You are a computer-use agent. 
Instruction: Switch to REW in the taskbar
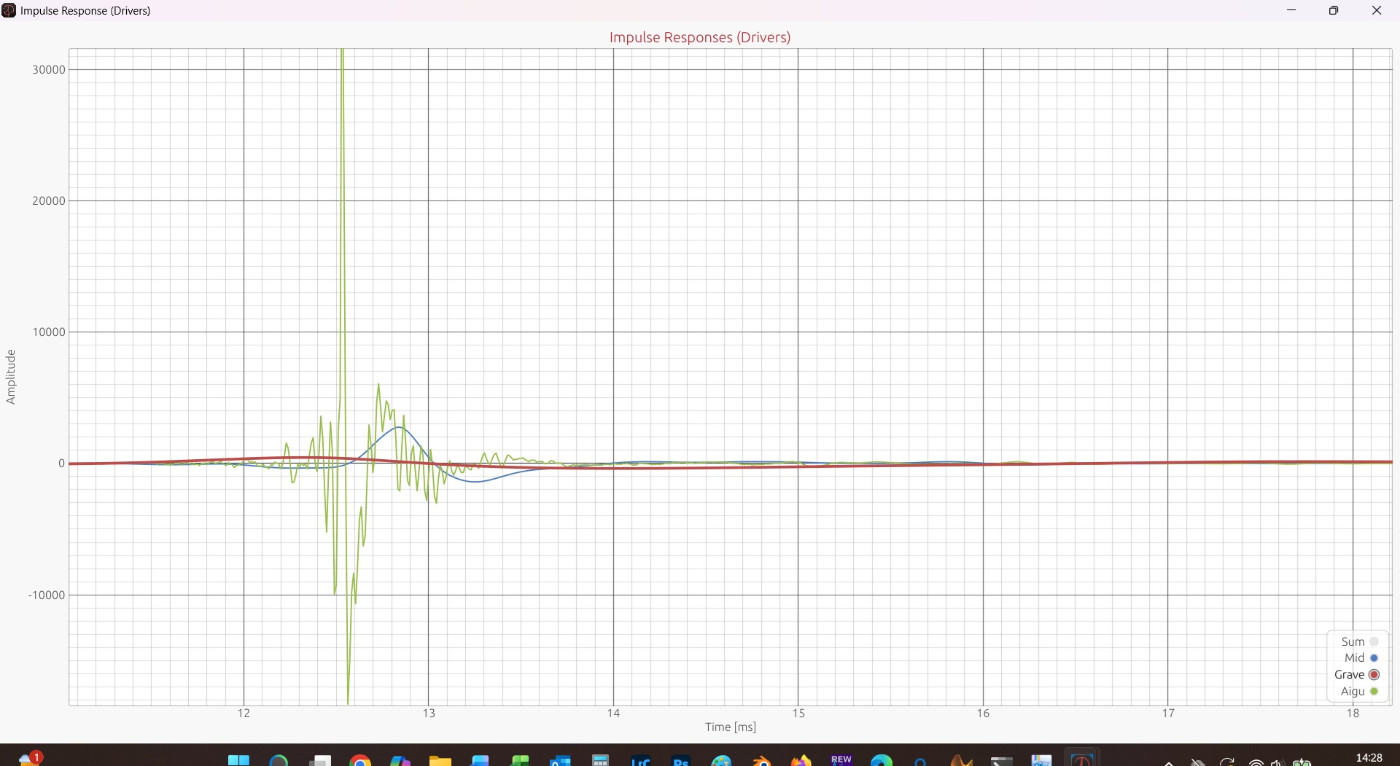coord(841,760)
